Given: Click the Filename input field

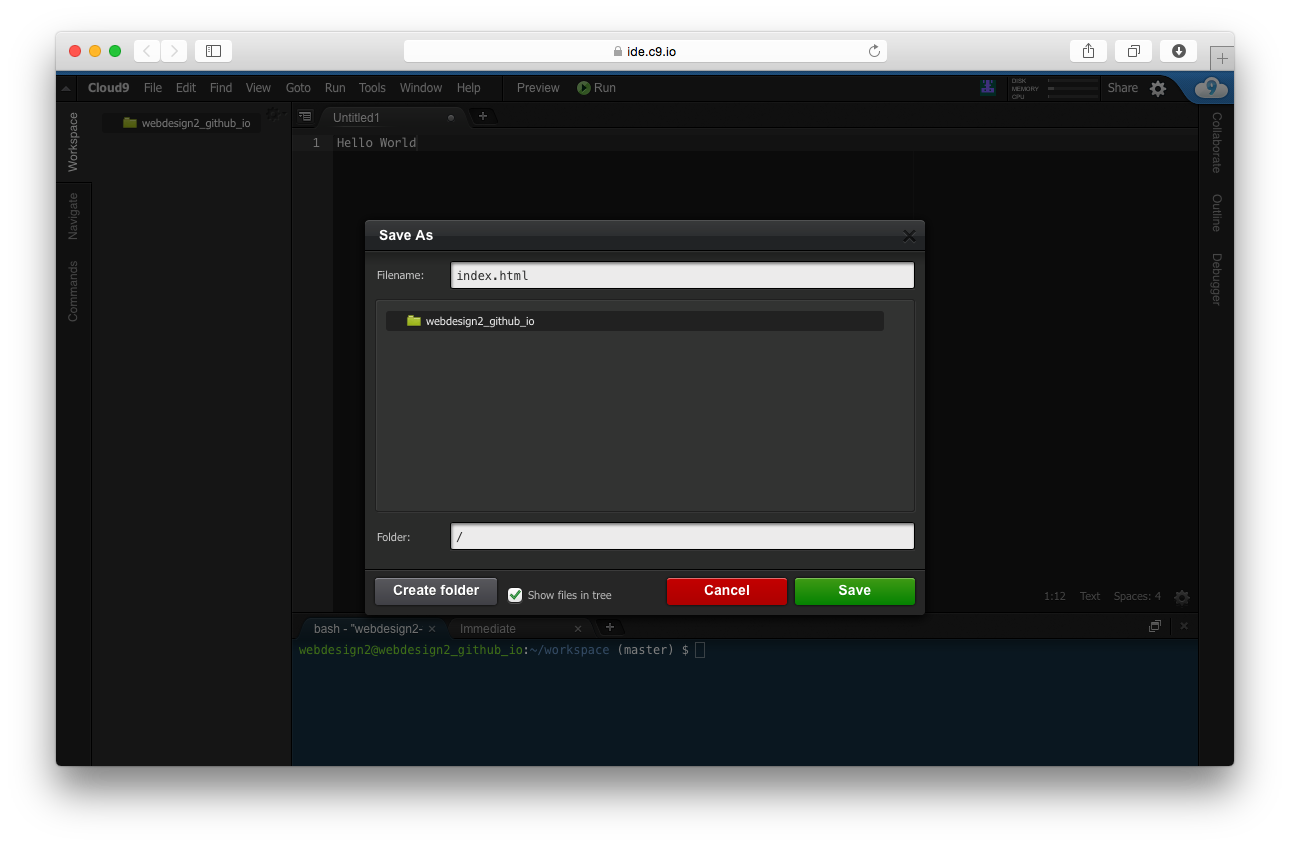Looking at the screenshot, I should coord(682,275).
